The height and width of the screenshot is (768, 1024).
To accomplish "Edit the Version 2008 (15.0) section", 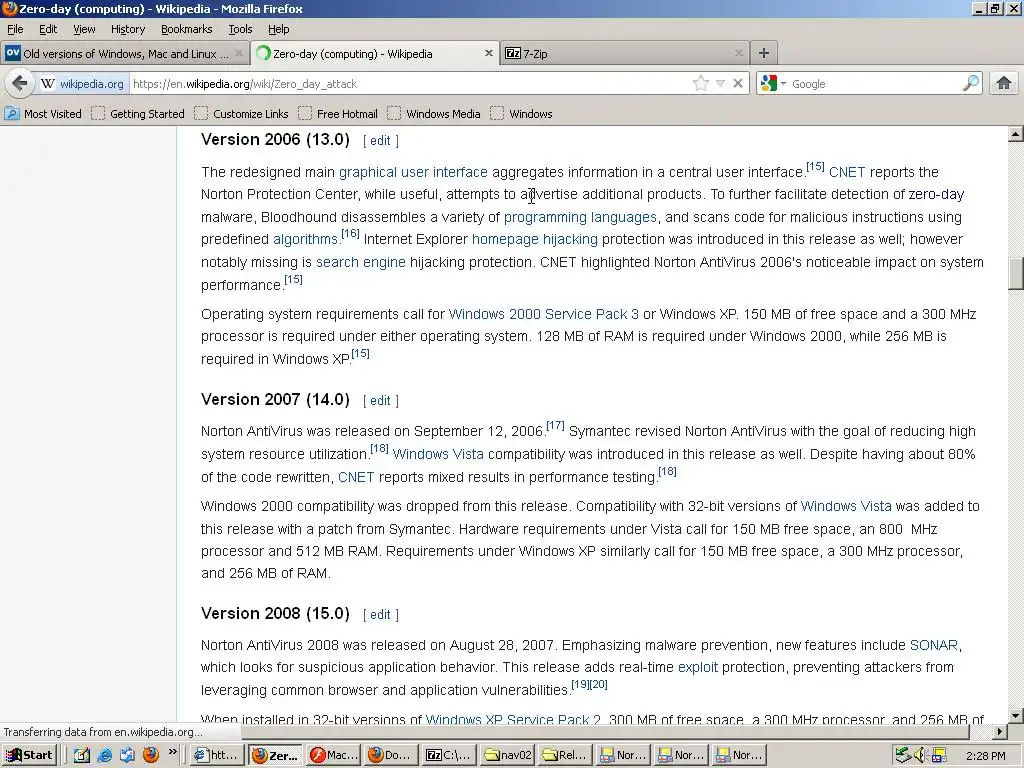I will pyautogui.click(x=380, y=615).
